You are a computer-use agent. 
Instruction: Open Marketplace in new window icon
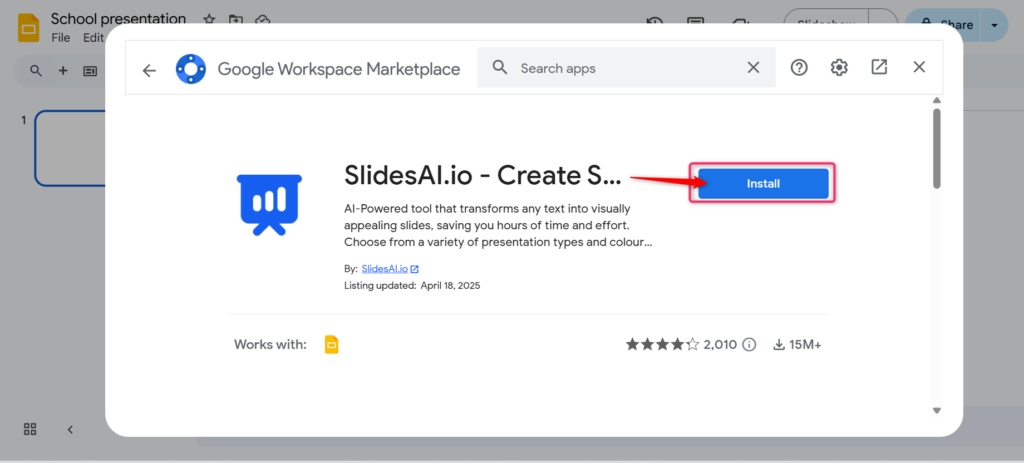tap(879, 68)
